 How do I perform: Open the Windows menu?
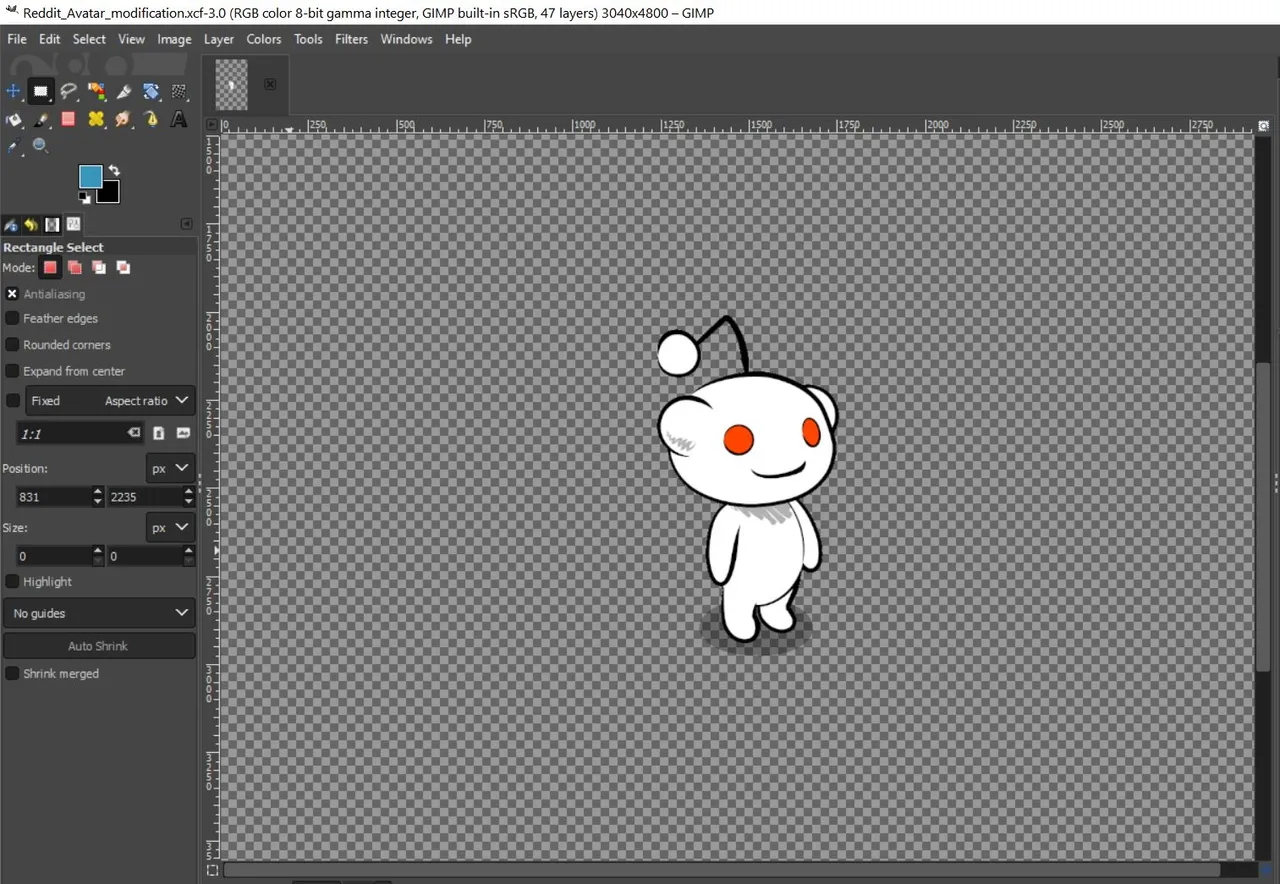tap(406, 39)
